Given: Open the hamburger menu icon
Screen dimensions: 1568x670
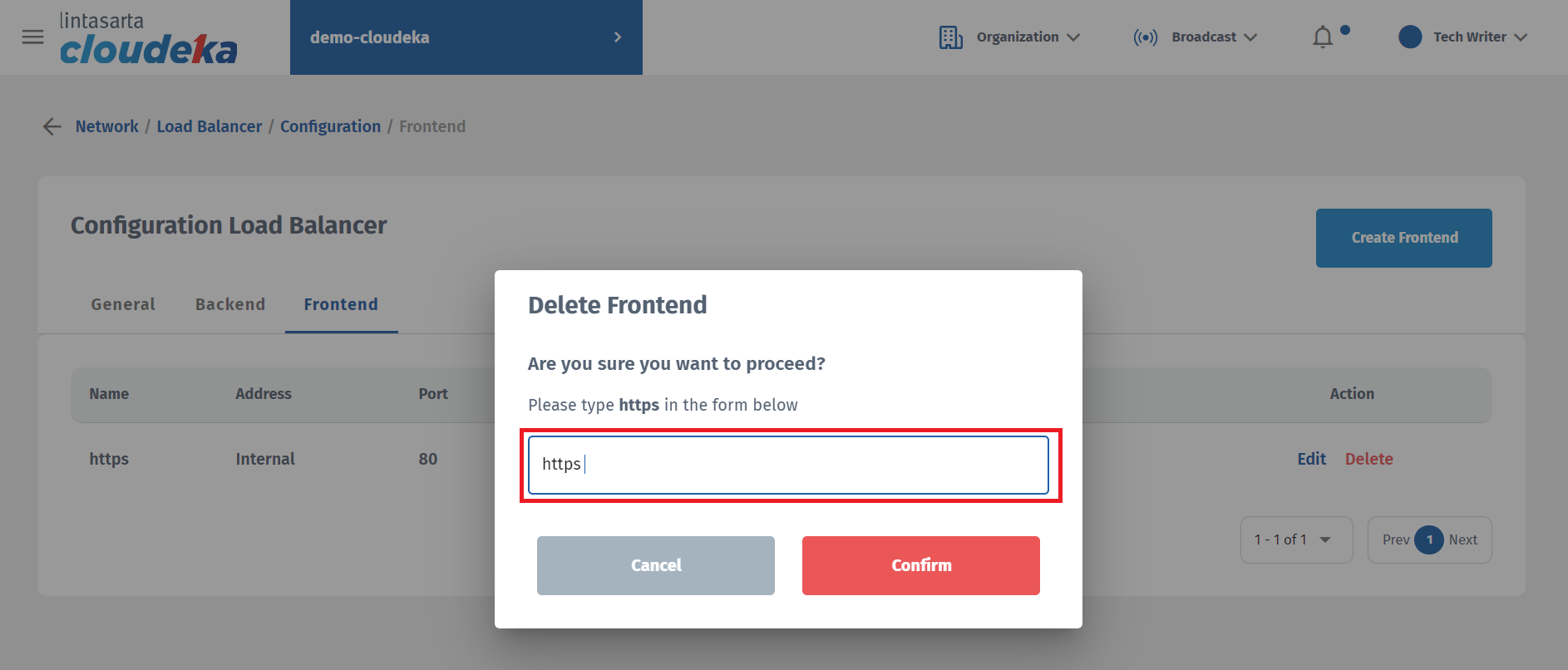Looking at the screenshot, I should point(32,37).
